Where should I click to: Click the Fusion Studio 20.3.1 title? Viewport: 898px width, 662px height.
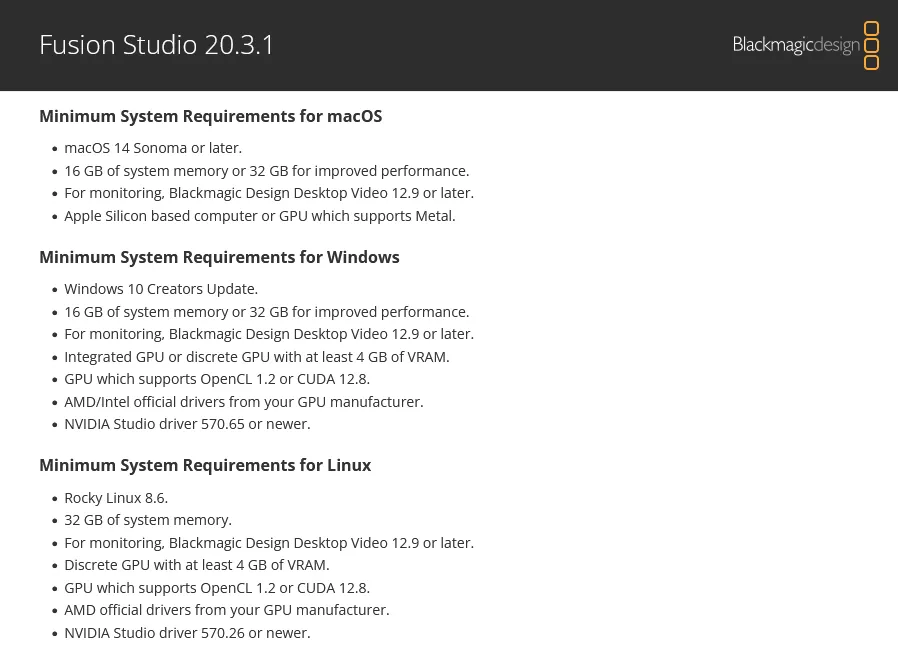pos(157,45)
